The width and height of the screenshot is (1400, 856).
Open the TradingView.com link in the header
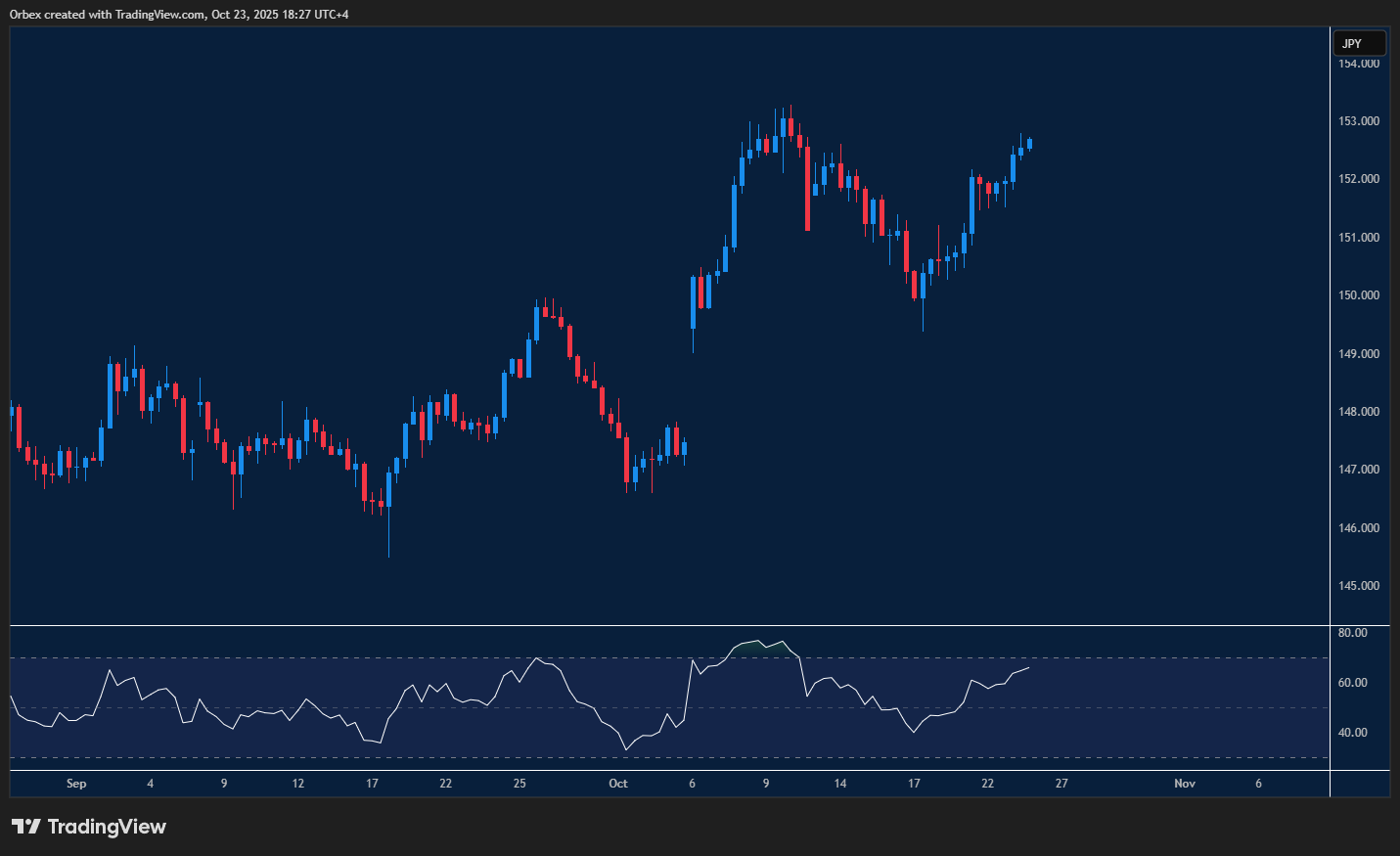point(158,14)
